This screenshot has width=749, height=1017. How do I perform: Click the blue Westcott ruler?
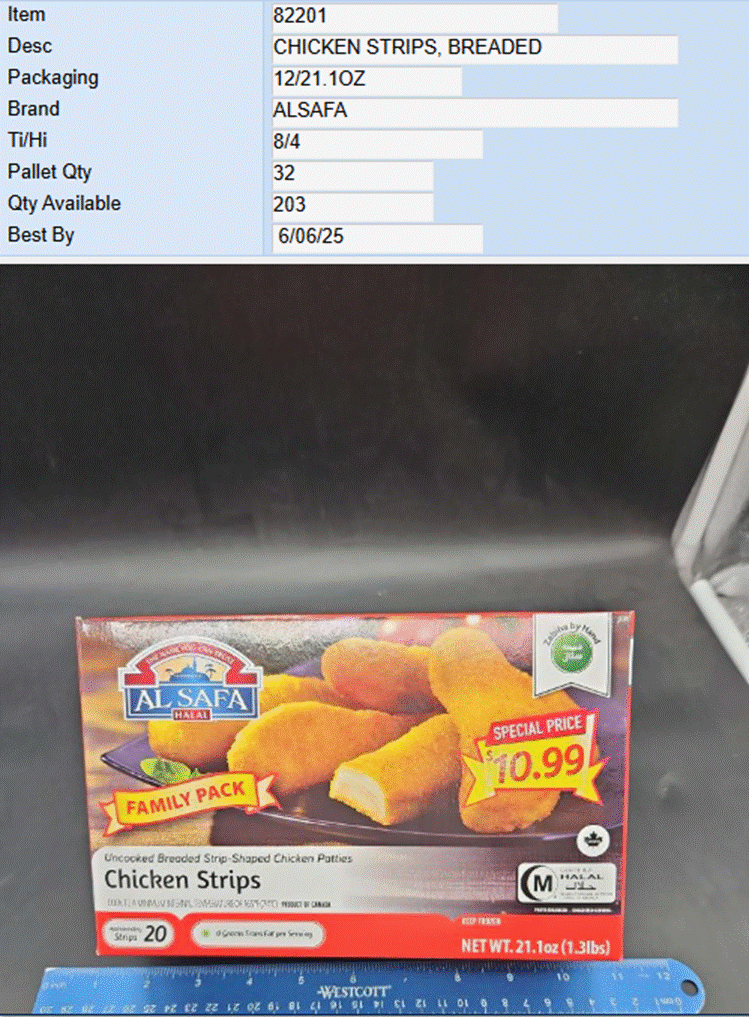tap(370, 990)
